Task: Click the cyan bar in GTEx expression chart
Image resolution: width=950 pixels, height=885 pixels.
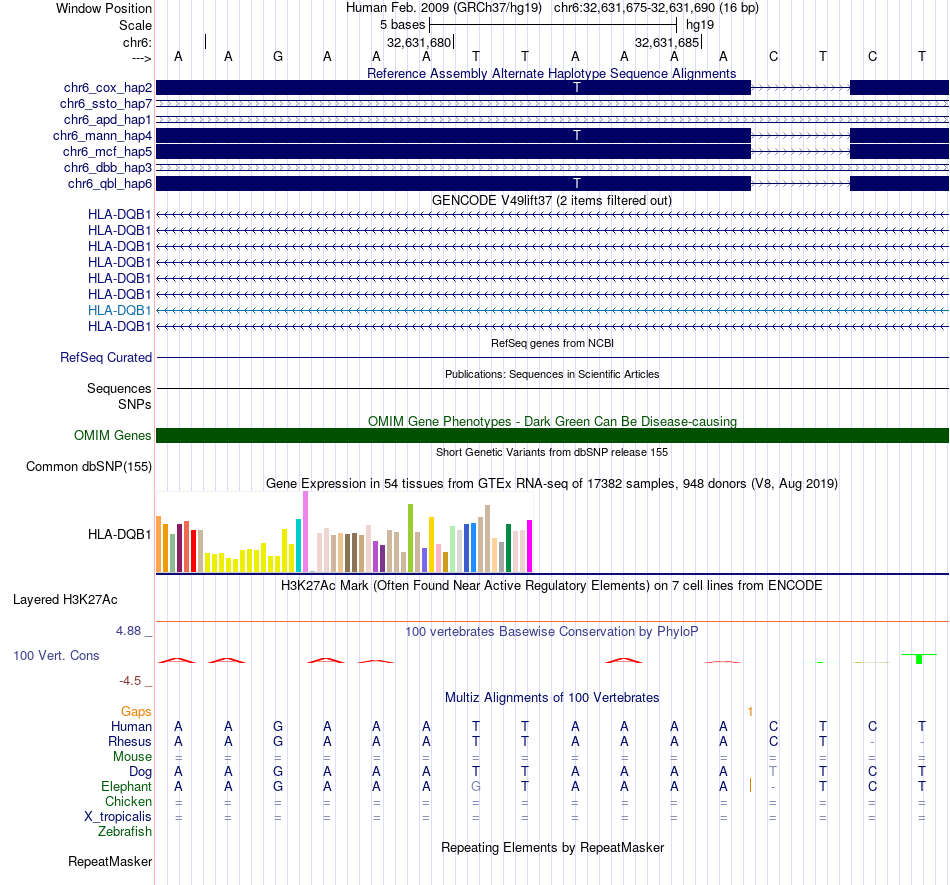Action: (299, 545)
